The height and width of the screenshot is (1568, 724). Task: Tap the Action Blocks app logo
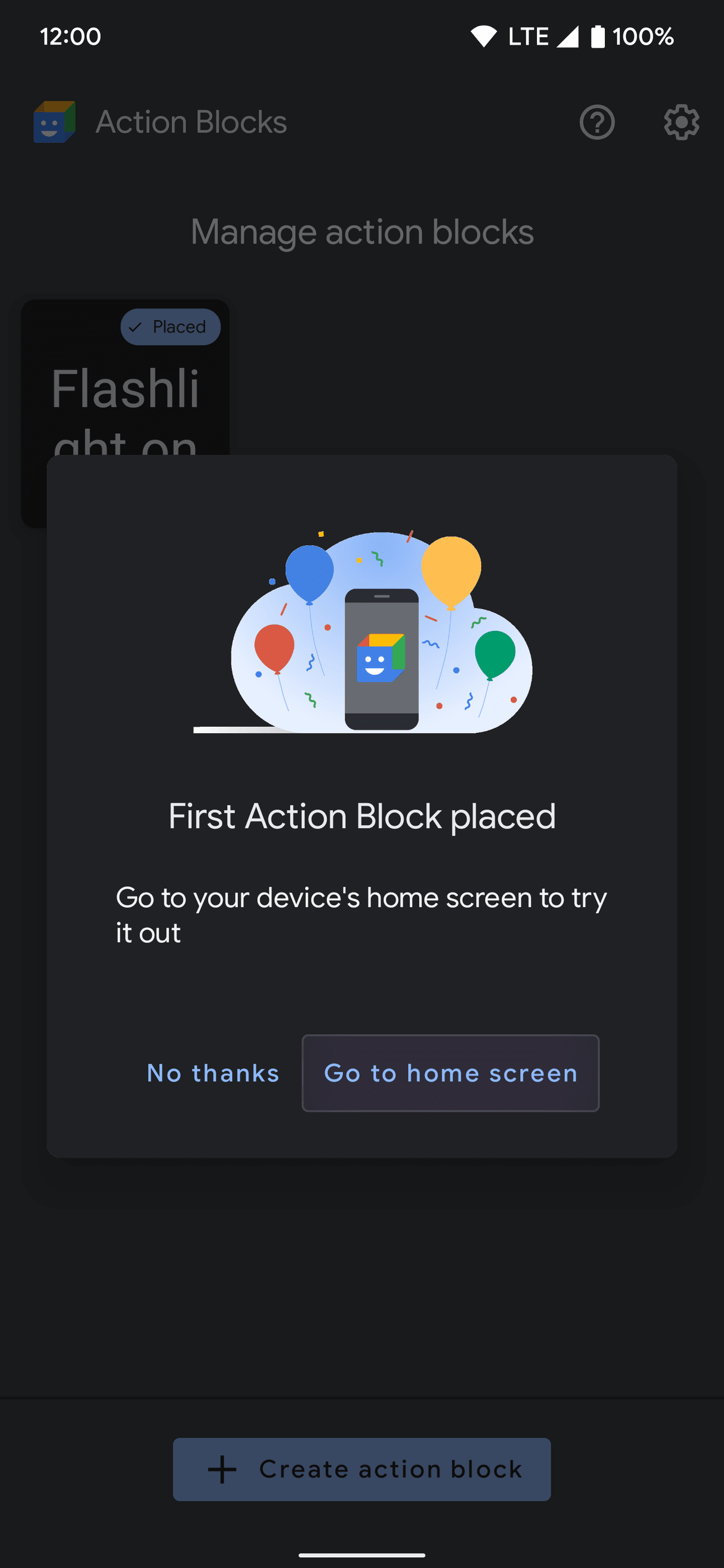54,122
